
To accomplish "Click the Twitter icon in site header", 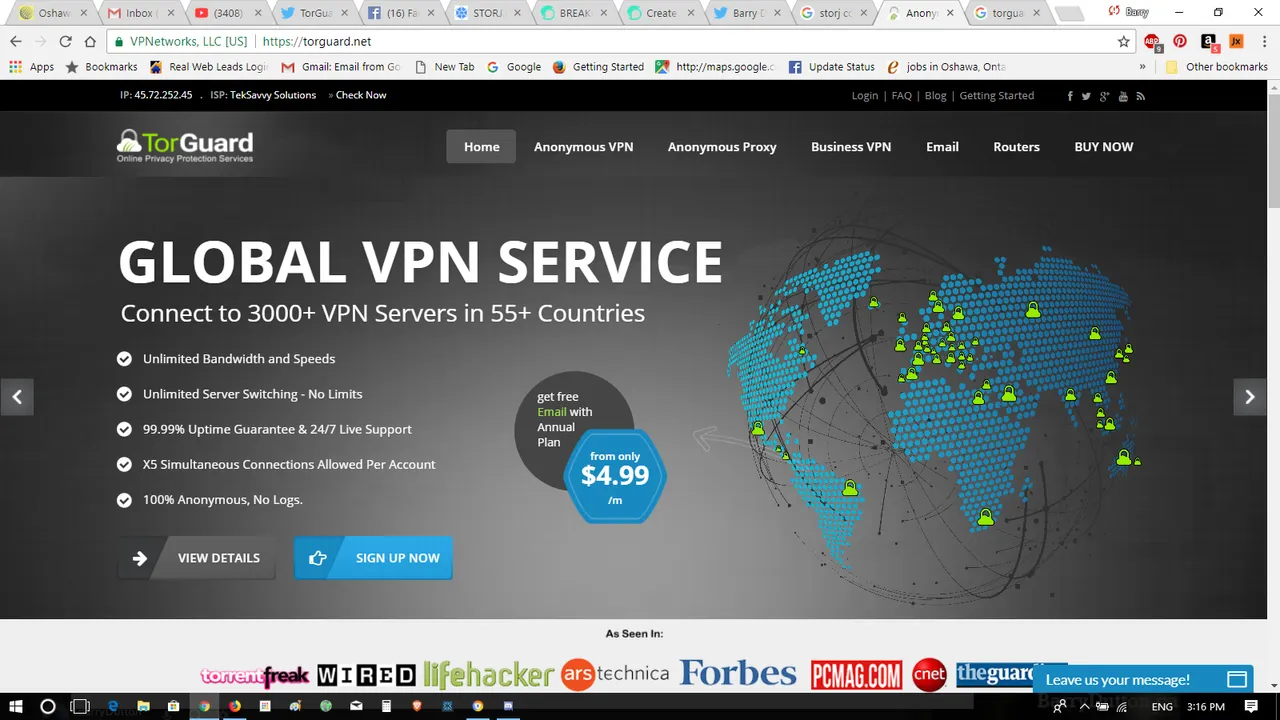I will (x=1086, y=96).
